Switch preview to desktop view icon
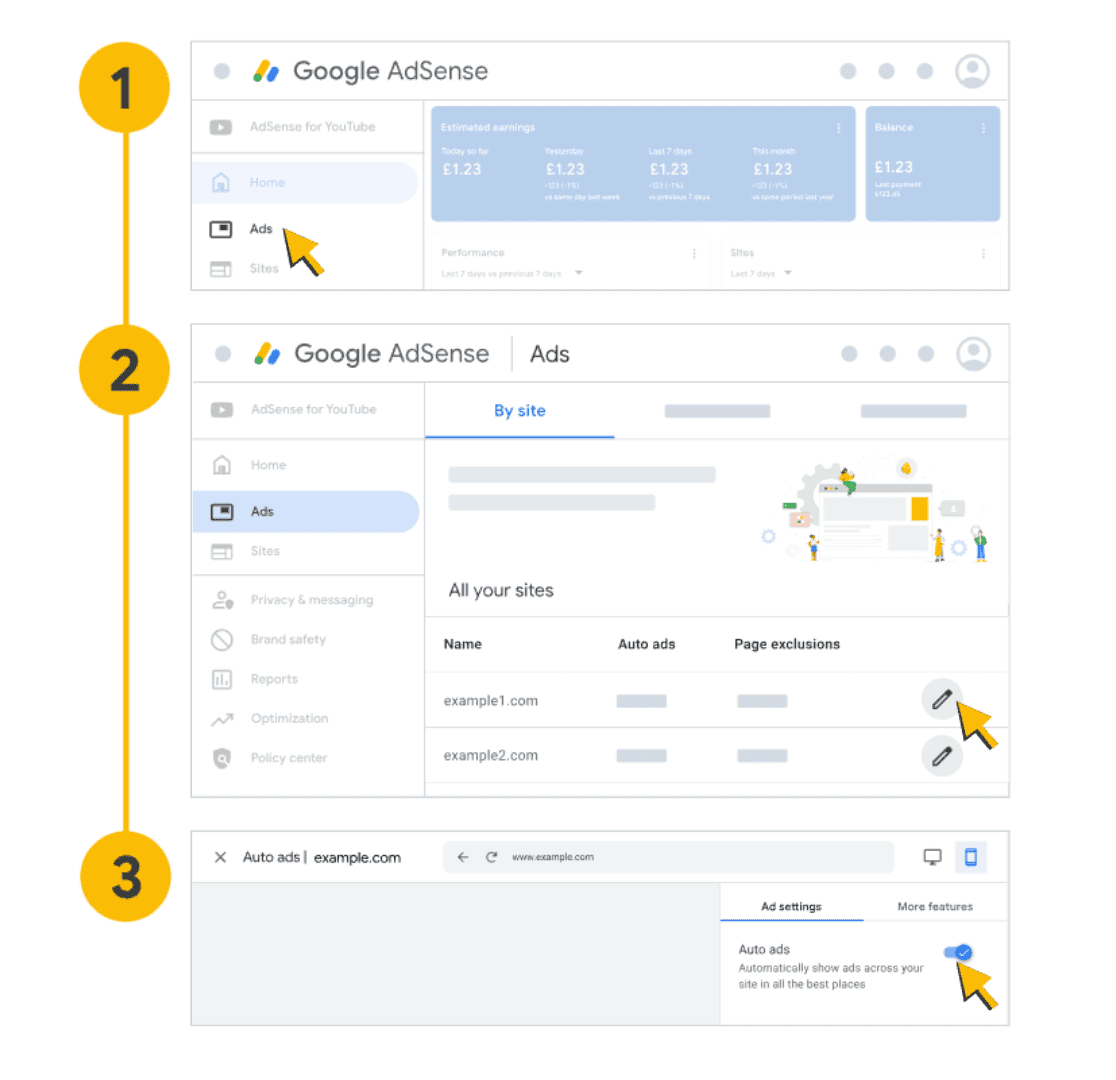 point(932,857)
